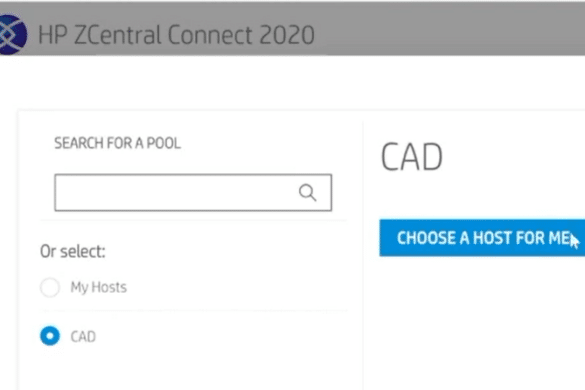Click the Choose A Host For Me button

point(482,238)
